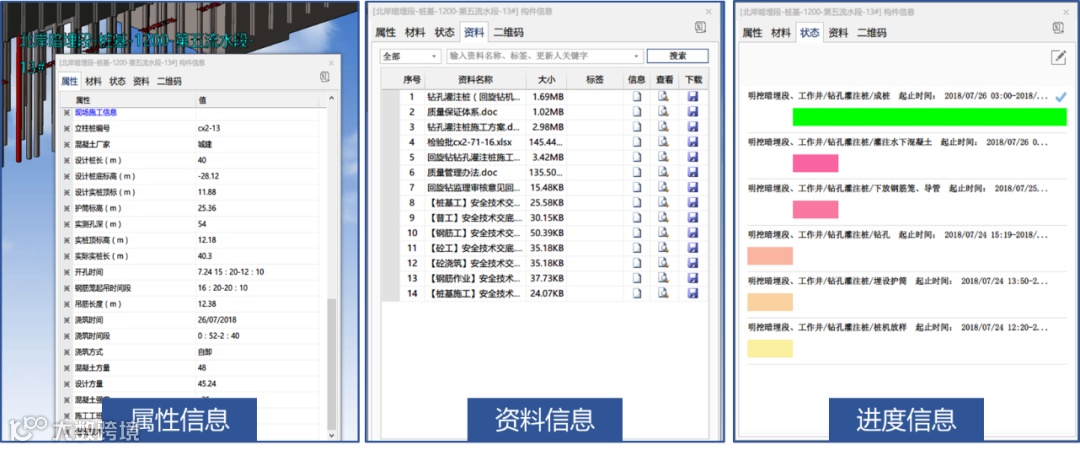Open 资料 tab in the status window
1080x450 pixels.
(x=838, y=32)
